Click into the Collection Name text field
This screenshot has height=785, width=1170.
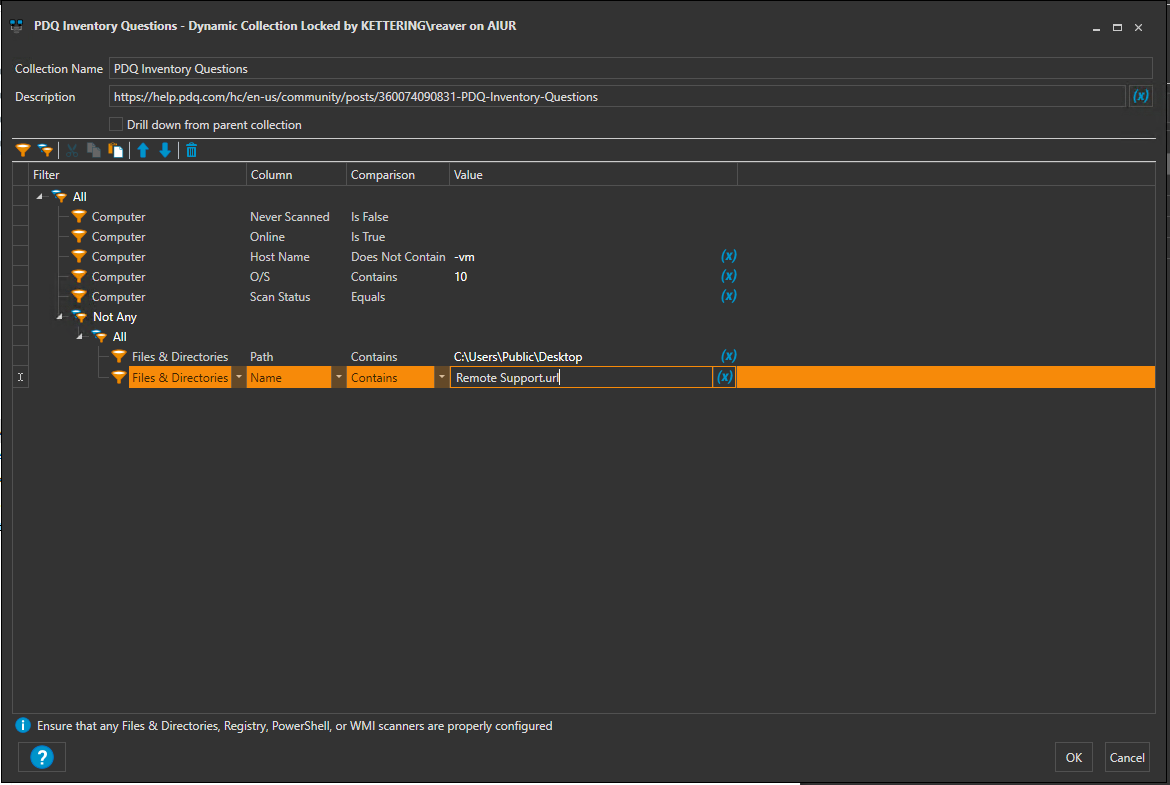click(x=630, y=69)
